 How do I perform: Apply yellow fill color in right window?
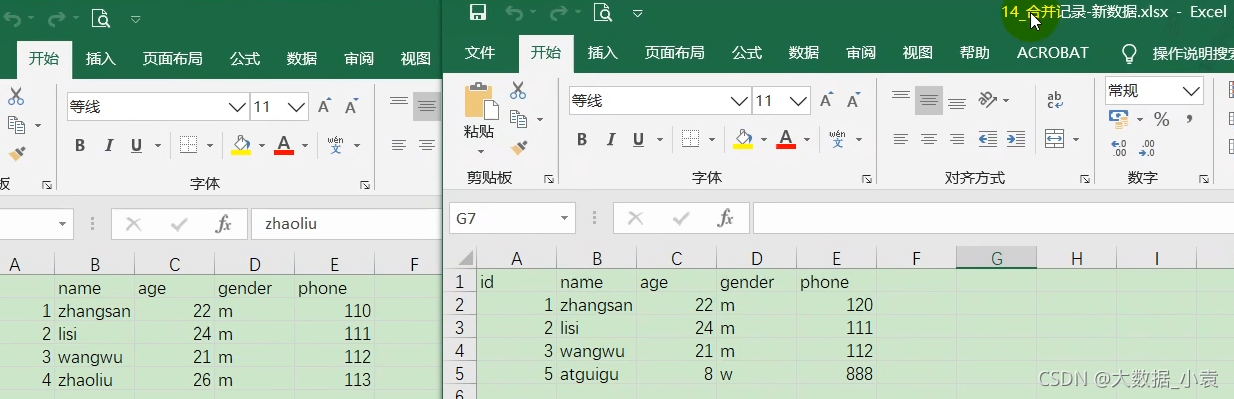(743, 139)
